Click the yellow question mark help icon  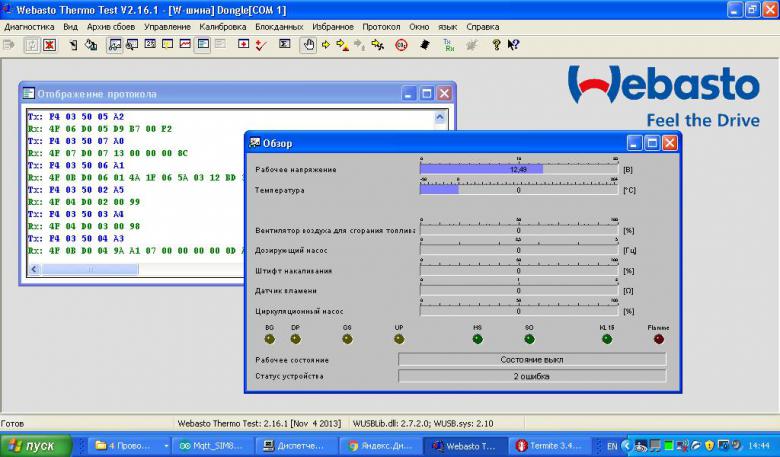click(x=496, y=45)
